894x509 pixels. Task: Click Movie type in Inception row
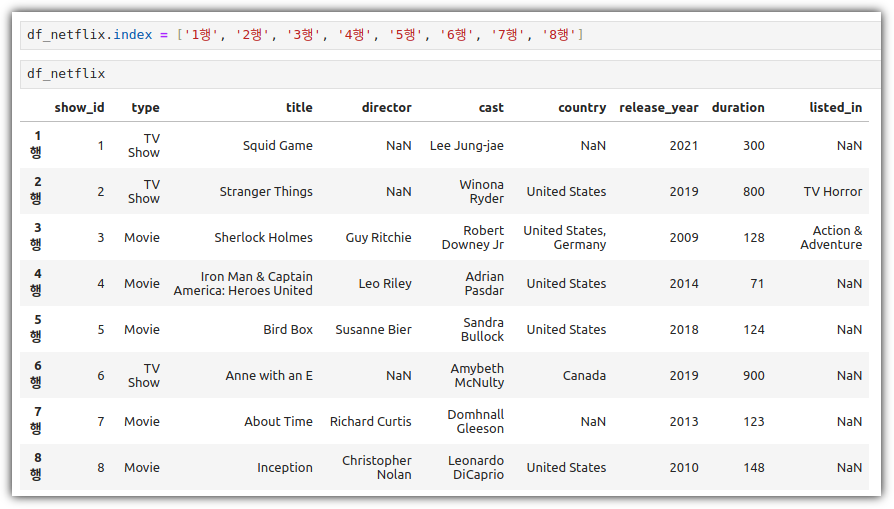click(x=142, y=468)
